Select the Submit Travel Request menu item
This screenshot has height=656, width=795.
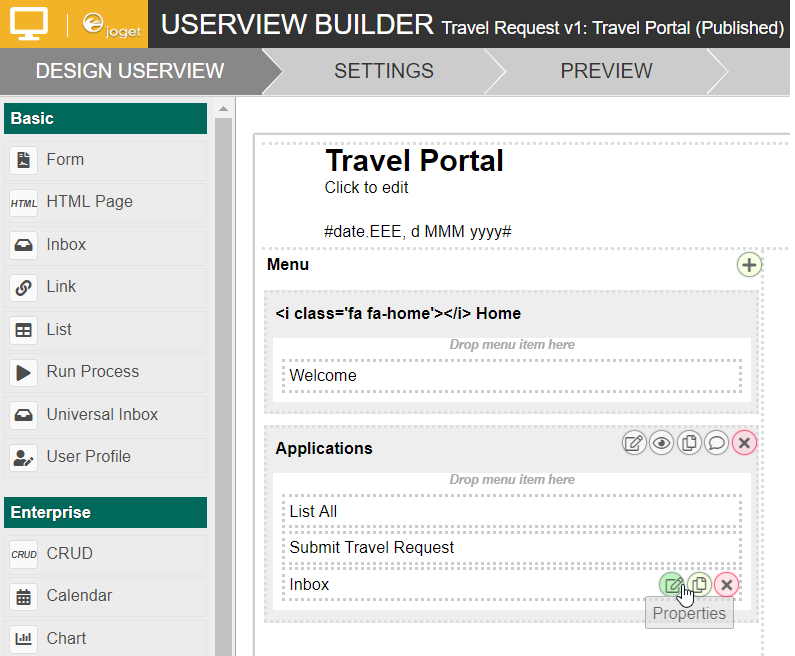512,548
